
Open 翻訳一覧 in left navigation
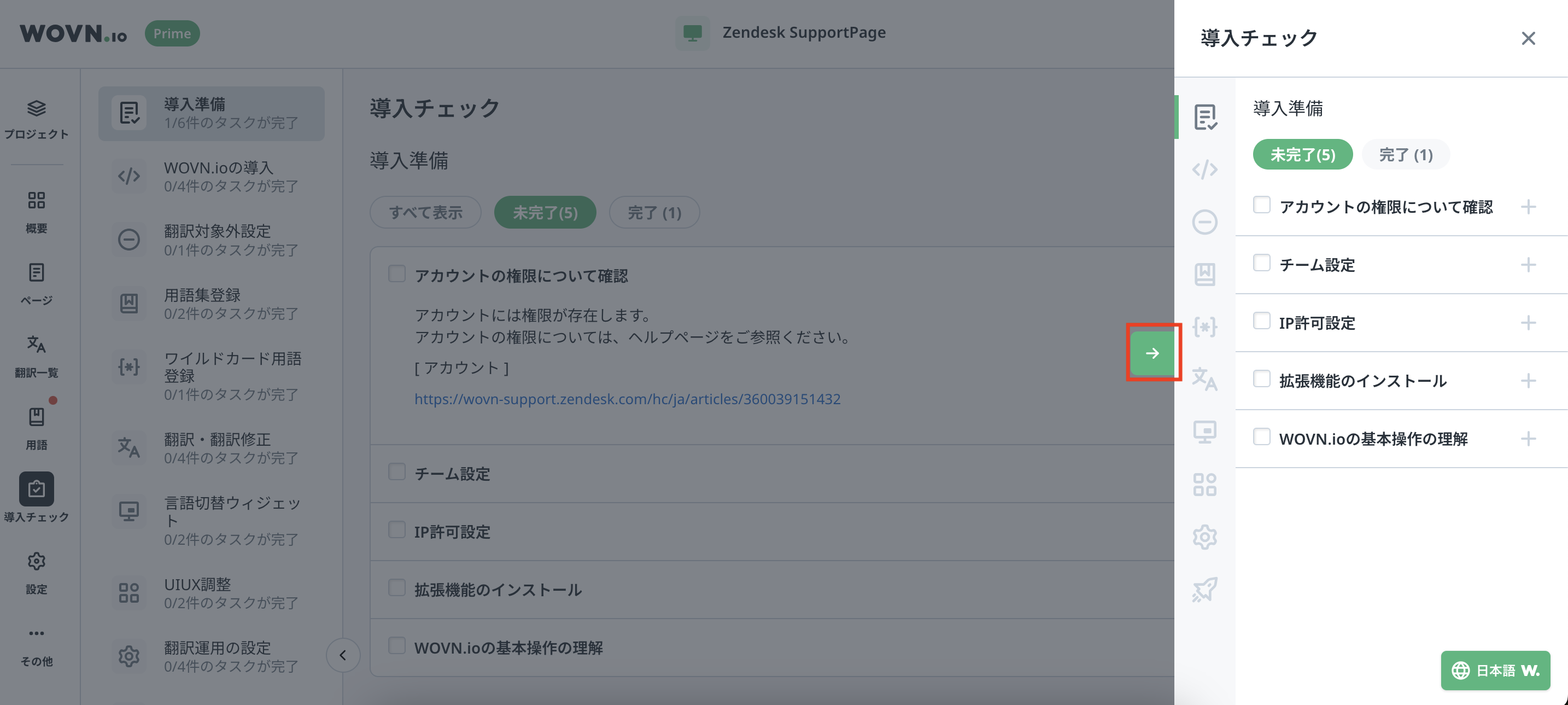pyautogui.click(x=36, y=356)
